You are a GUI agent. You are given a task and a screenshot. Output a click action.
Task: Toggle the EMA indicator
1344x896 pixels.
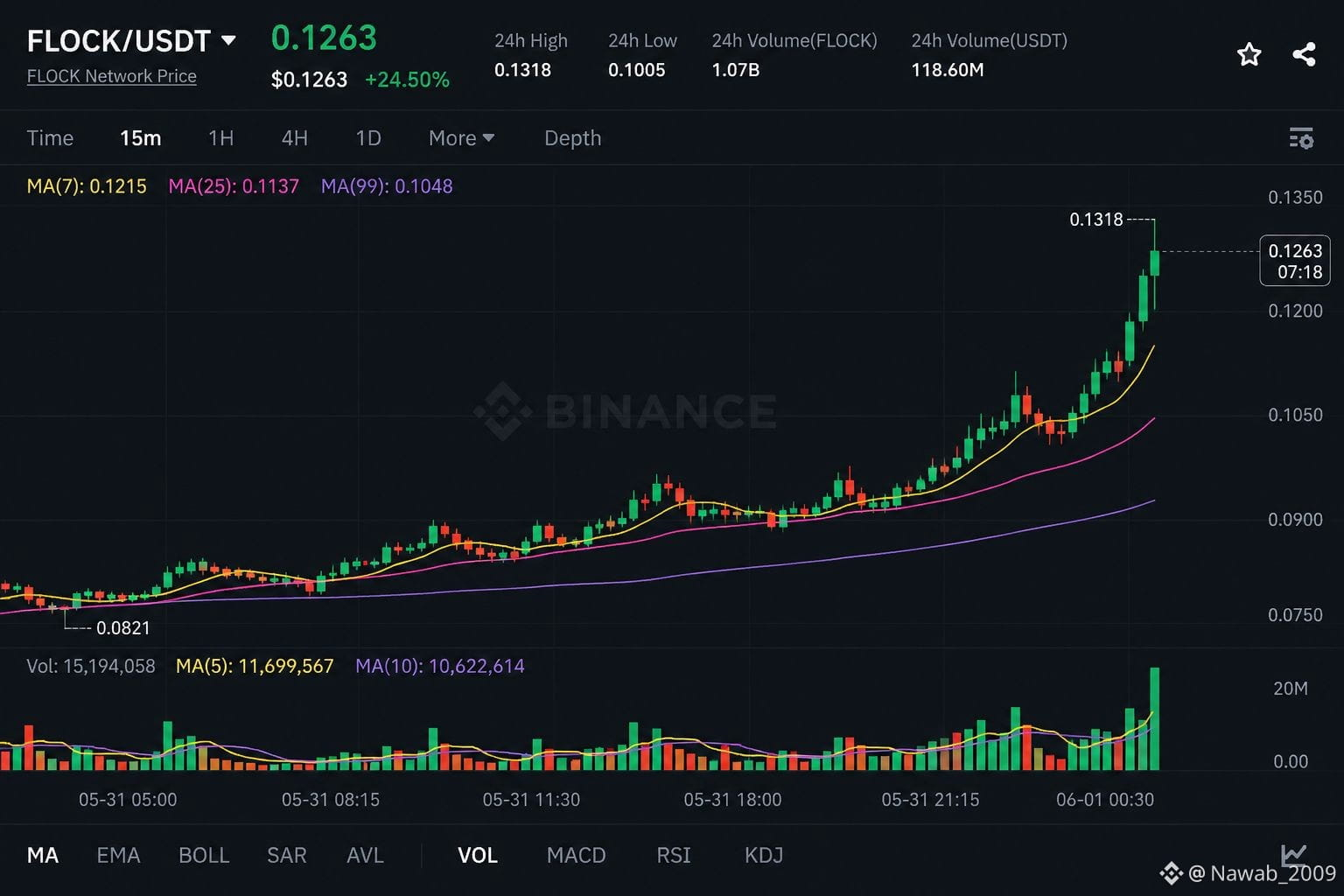click(118, 855)
